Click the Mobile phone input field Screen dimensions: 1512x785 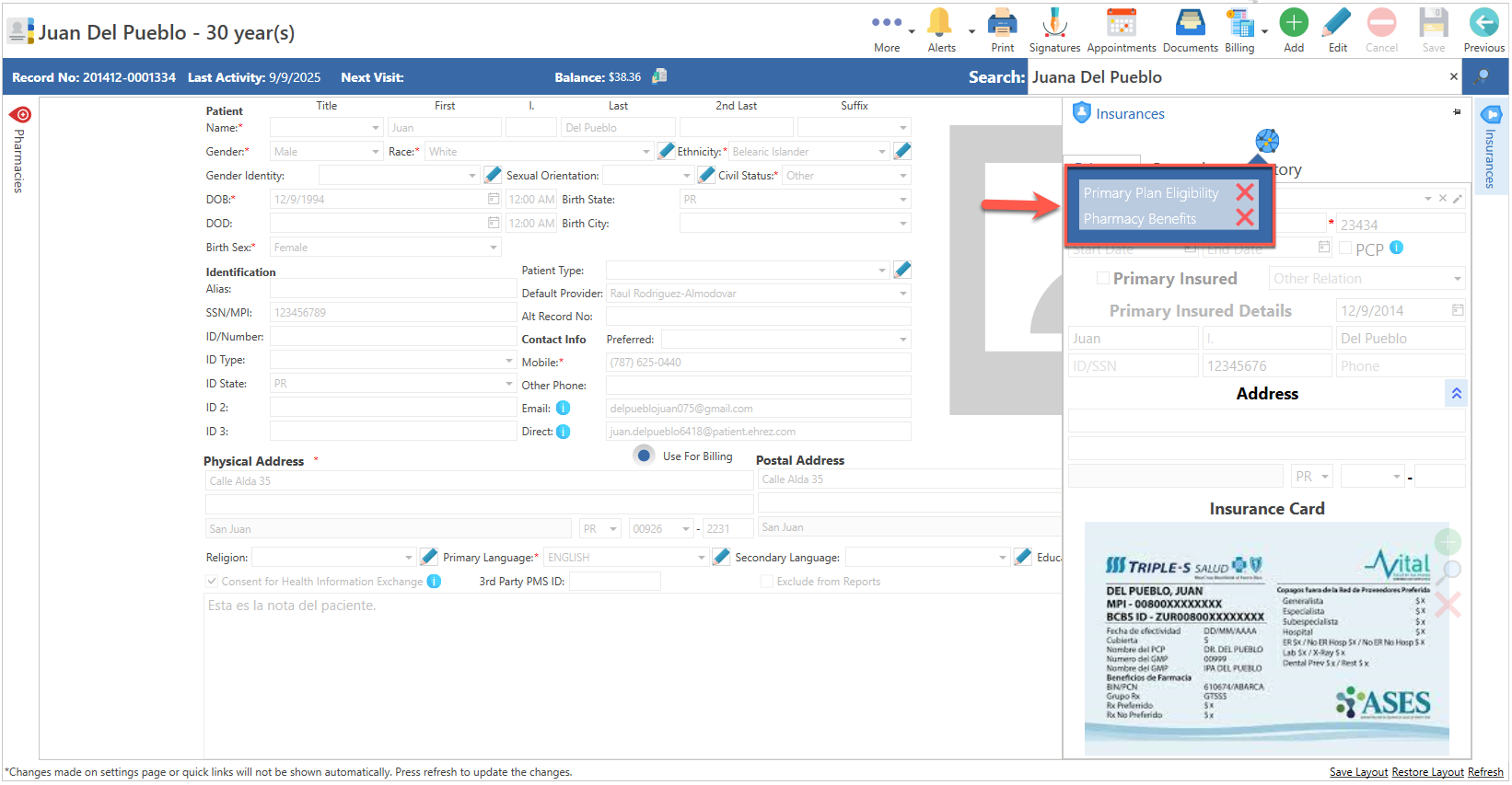(x=759, y=362)
